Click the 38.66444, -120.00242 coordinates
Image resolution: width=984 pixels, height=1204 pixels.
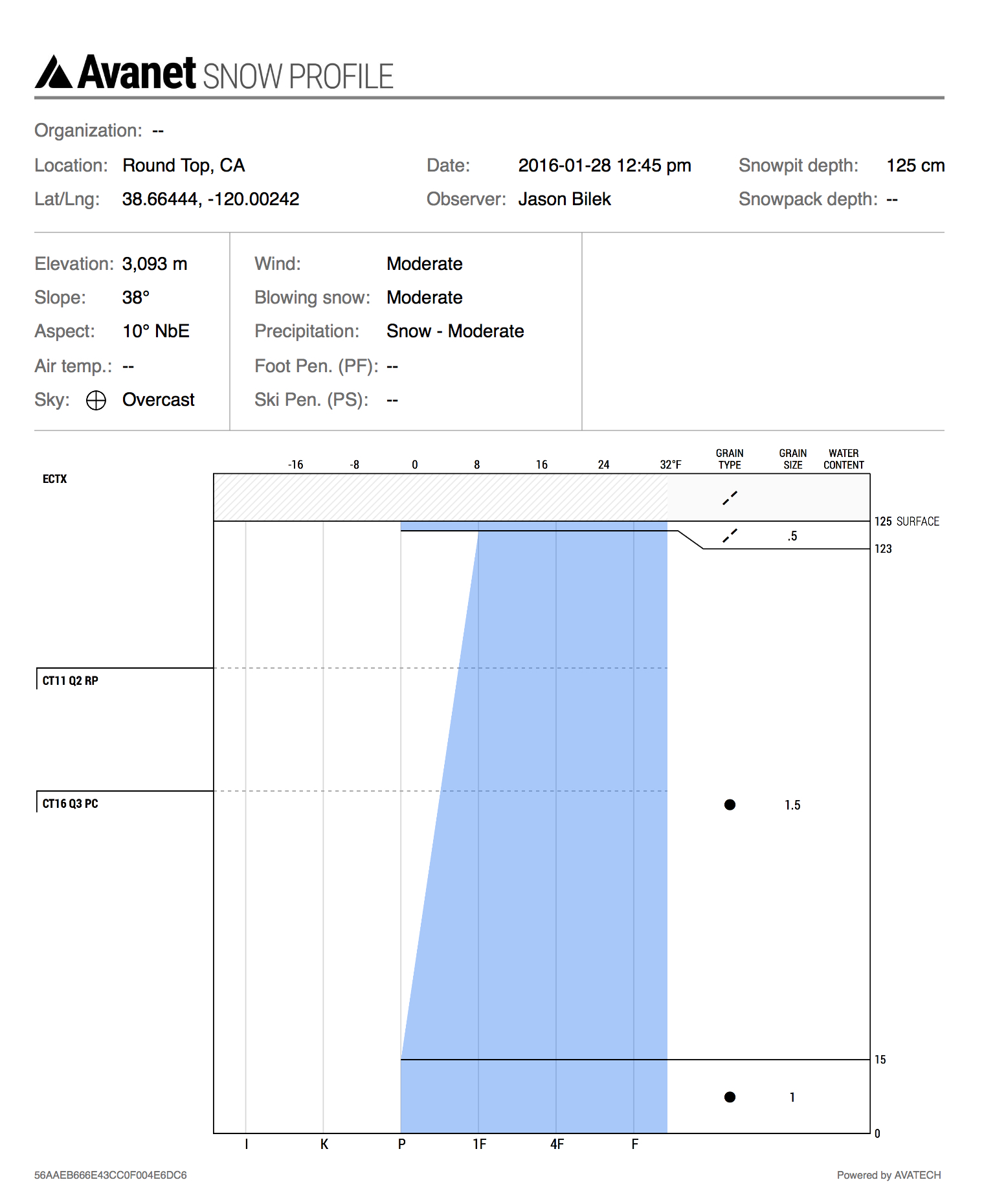click(x=210, y=199)
